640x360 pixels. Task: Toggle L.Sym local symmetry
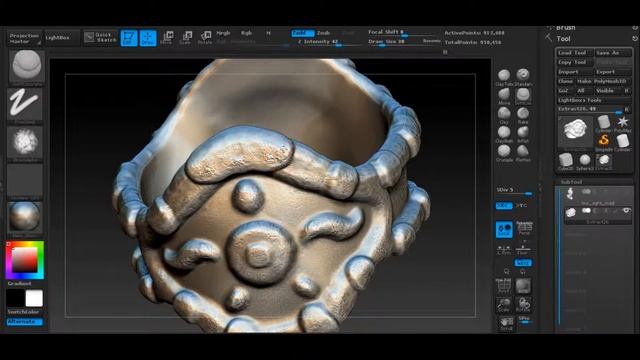coord(504,249)
